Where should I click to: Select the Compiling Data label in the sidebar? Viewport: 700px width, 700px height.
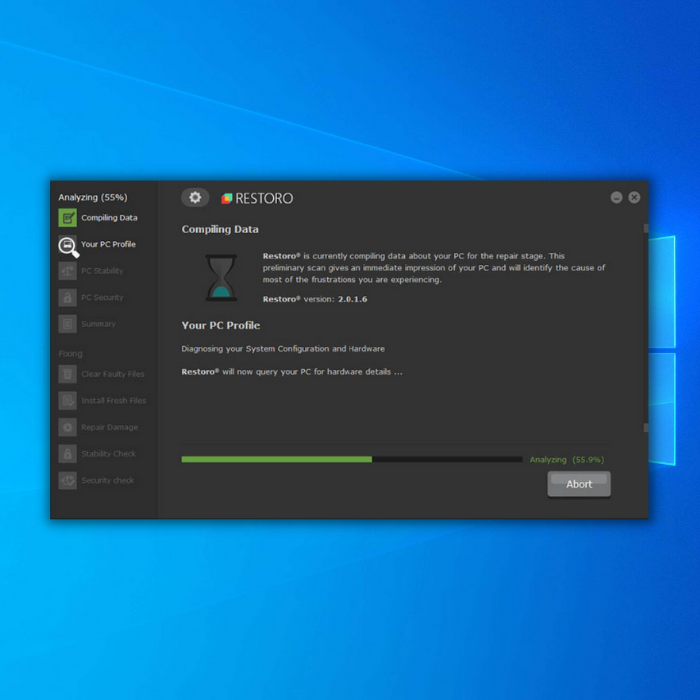point(109,218)
